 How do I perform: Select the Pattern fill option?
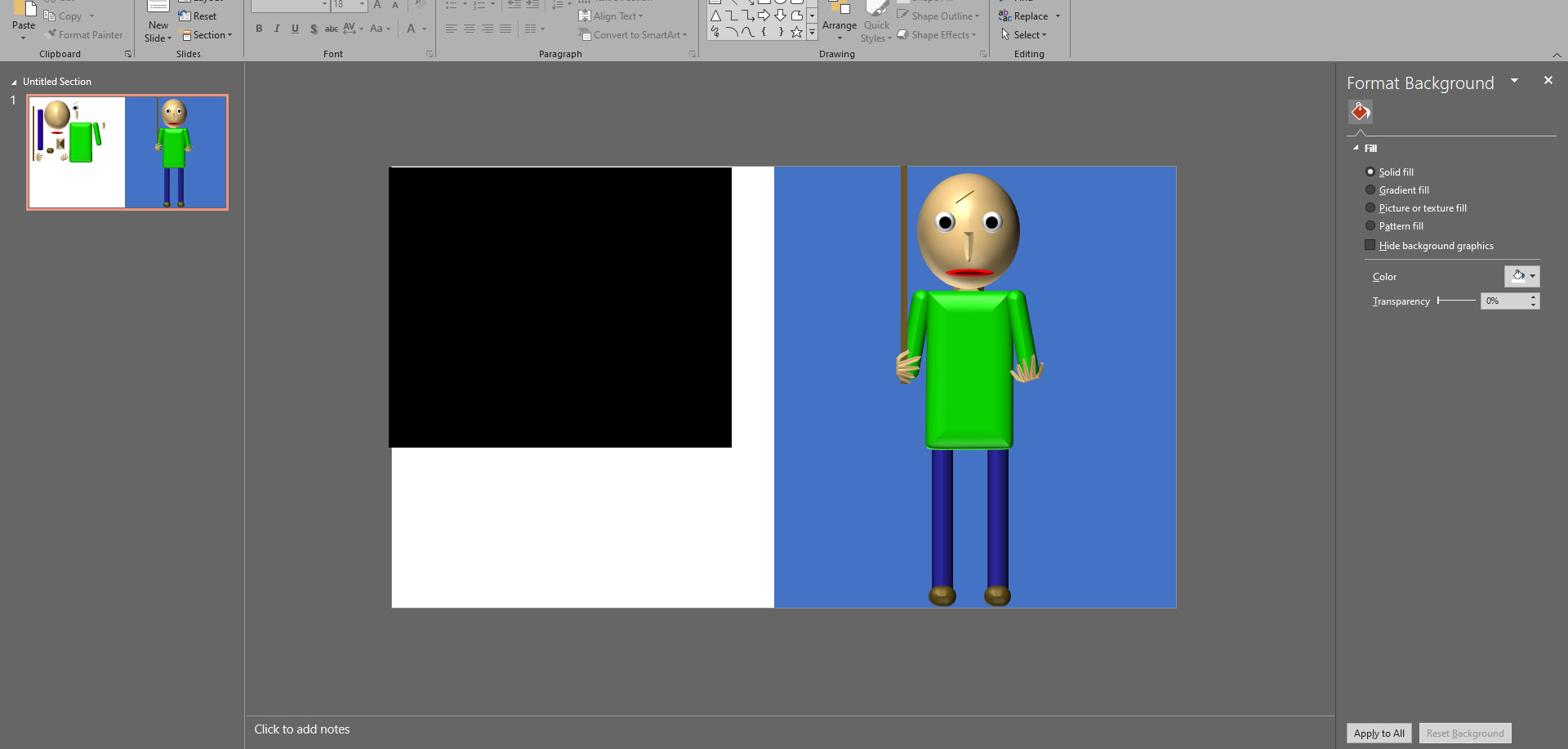[x=1394, y=225]
